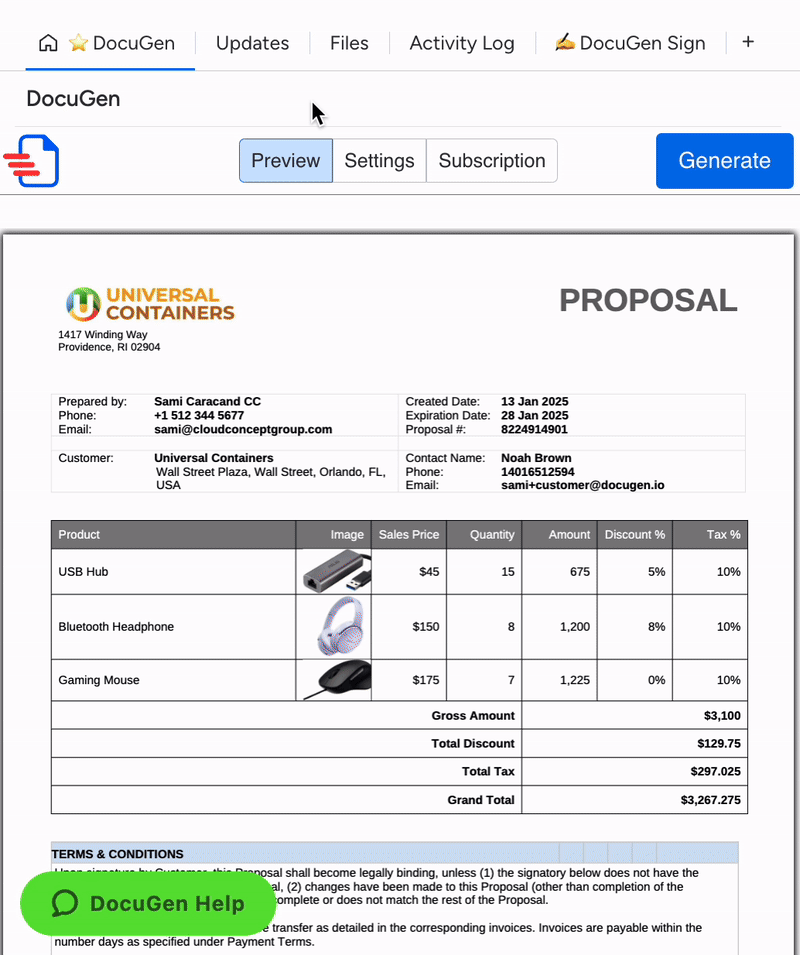Click the Created Date value 13 Jan 2025
Screen dimensions: 800x955
point(535,401)
